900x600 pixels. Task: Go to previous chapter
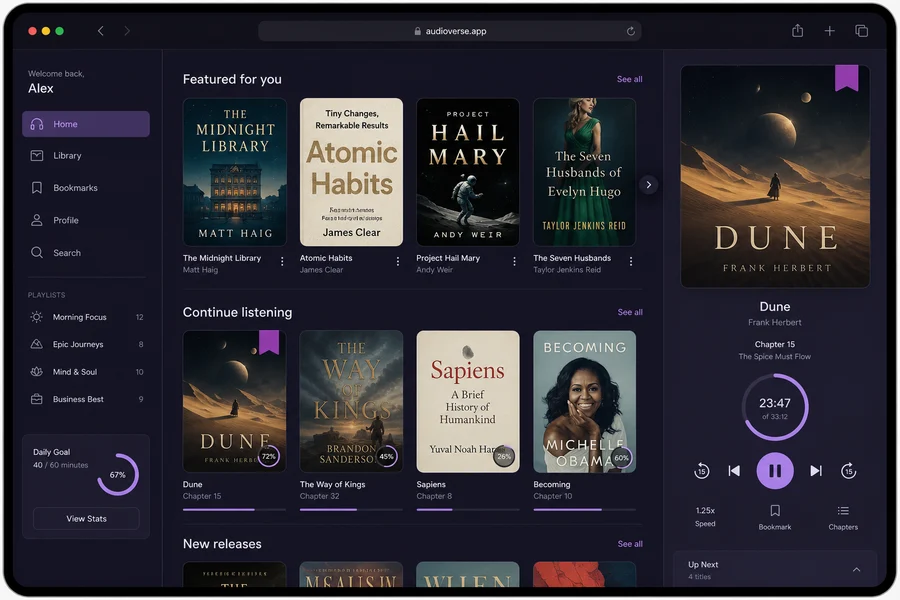pyautogui.click(x=734, y=471)
